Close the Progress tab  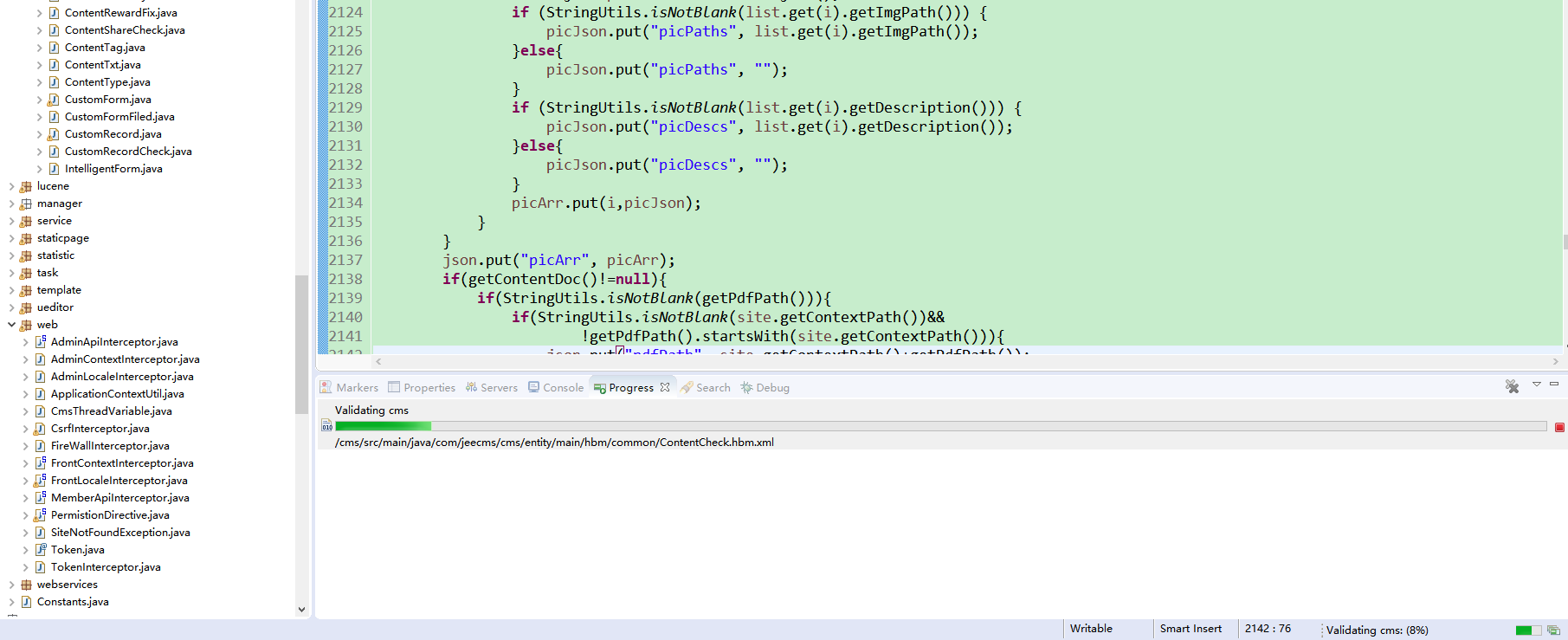coord(665,387)
